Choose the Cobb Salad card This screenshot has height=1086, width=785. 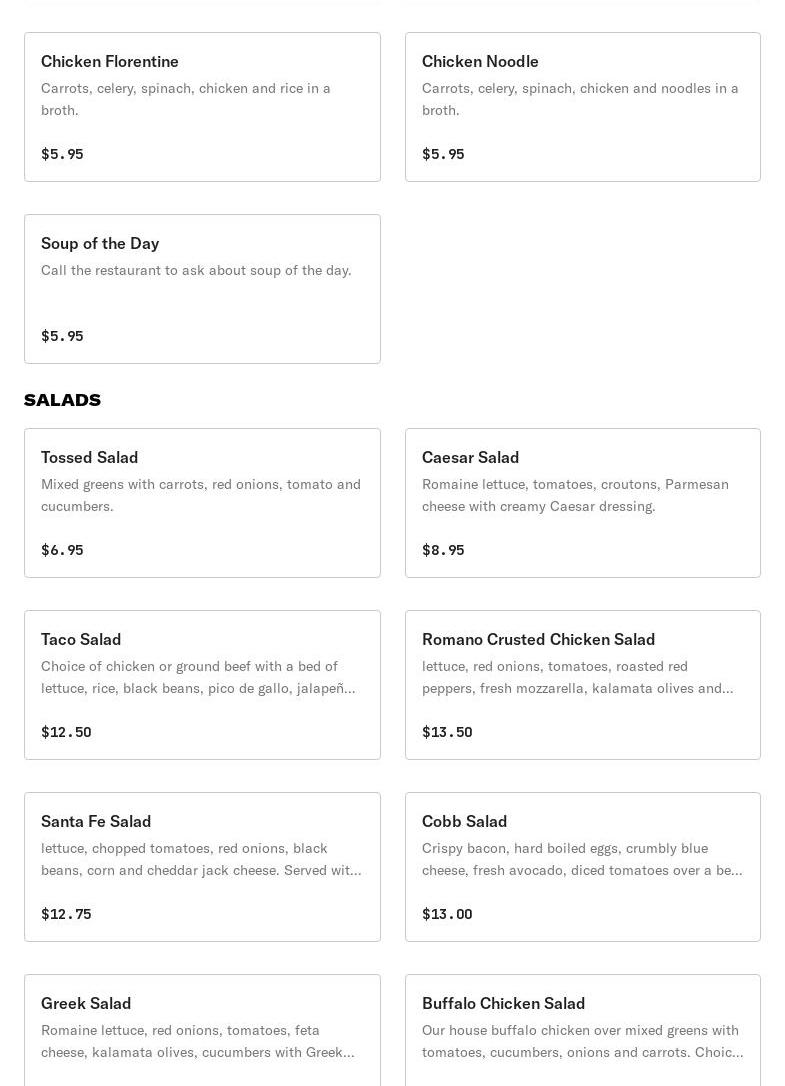tap(583, 867)
